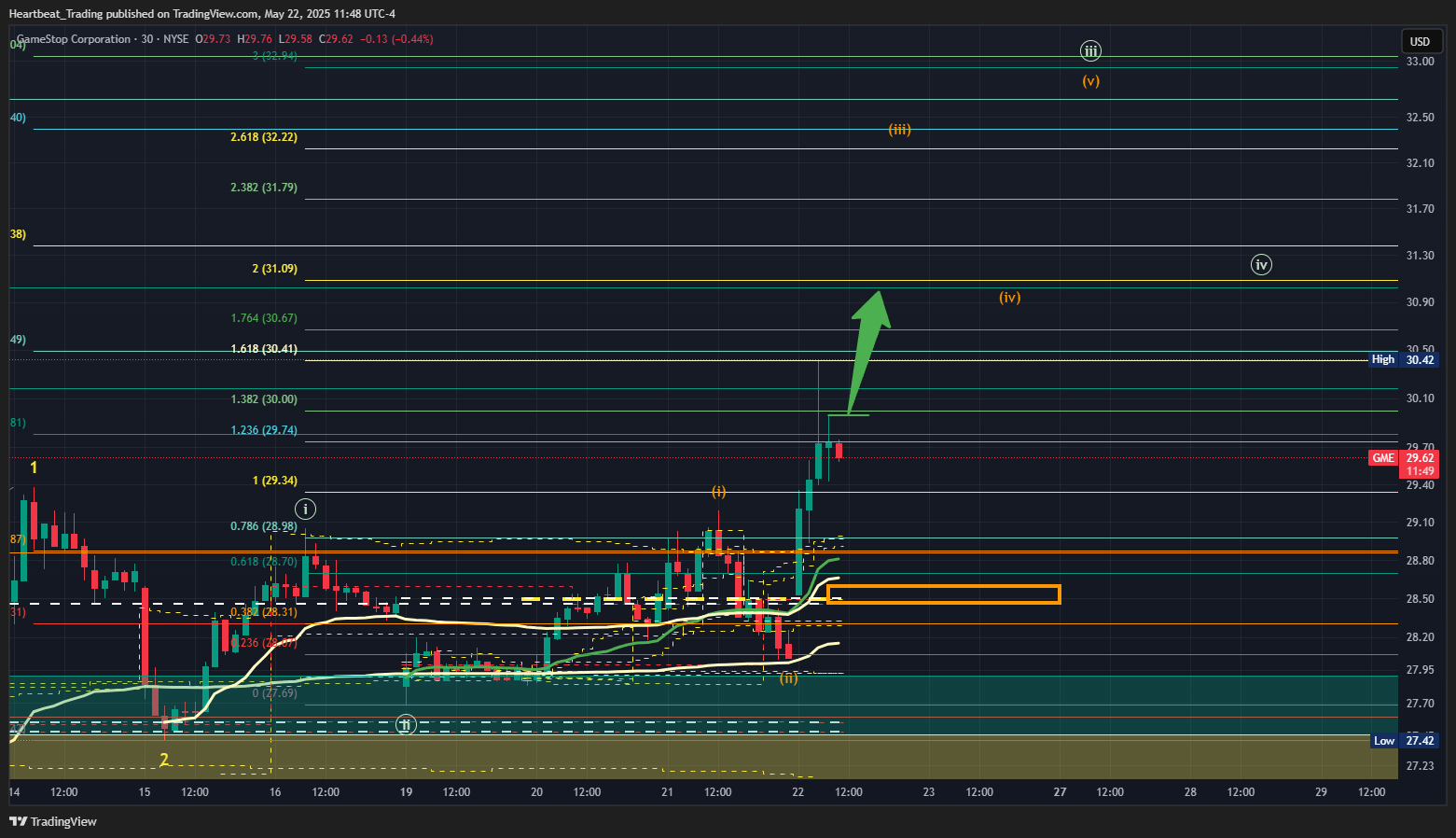Click the orange (i) wave label

click(718, 491)
